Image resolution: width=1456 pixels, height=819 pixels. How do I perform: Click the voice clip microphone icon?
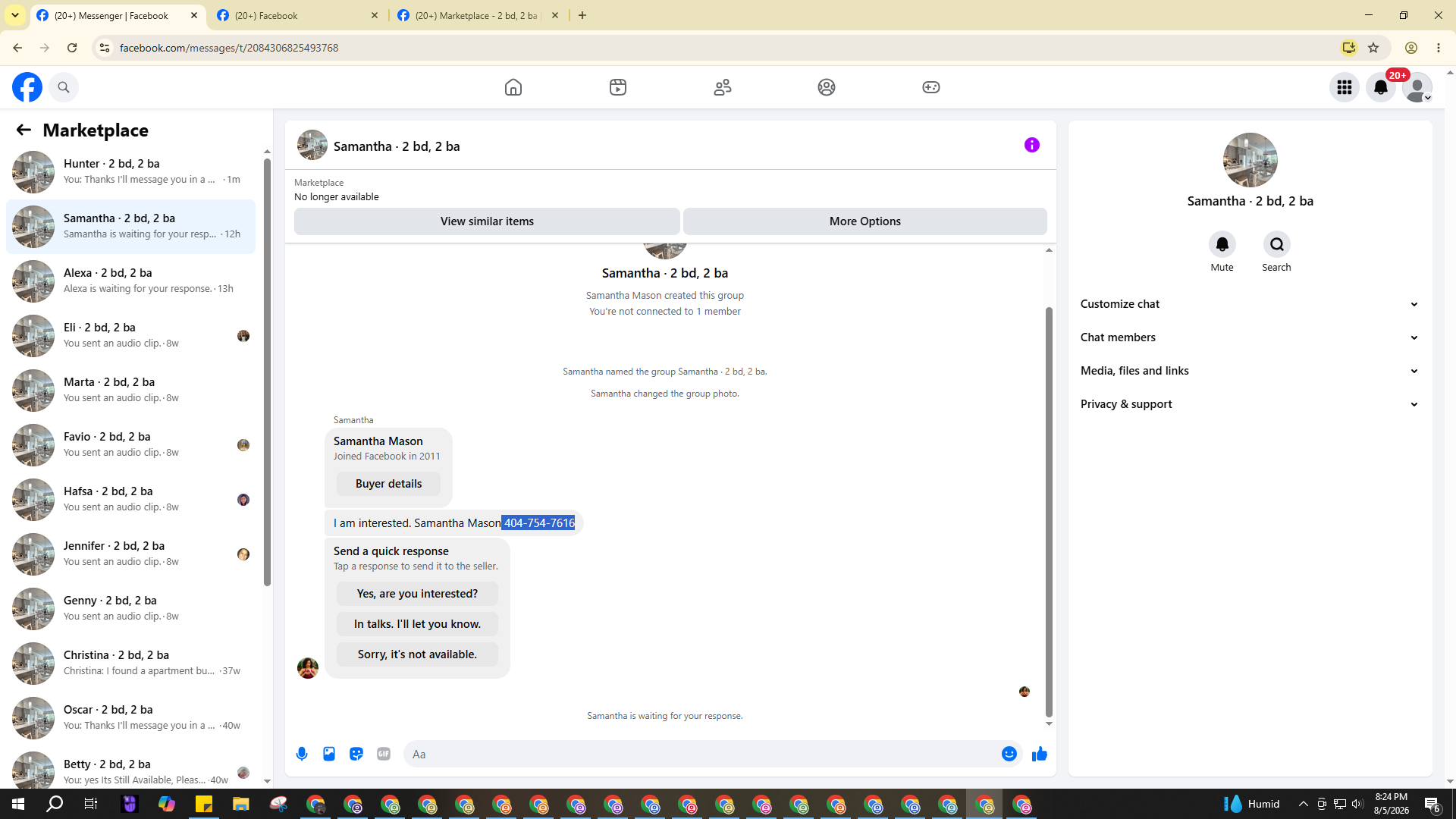tap(302, 754)
